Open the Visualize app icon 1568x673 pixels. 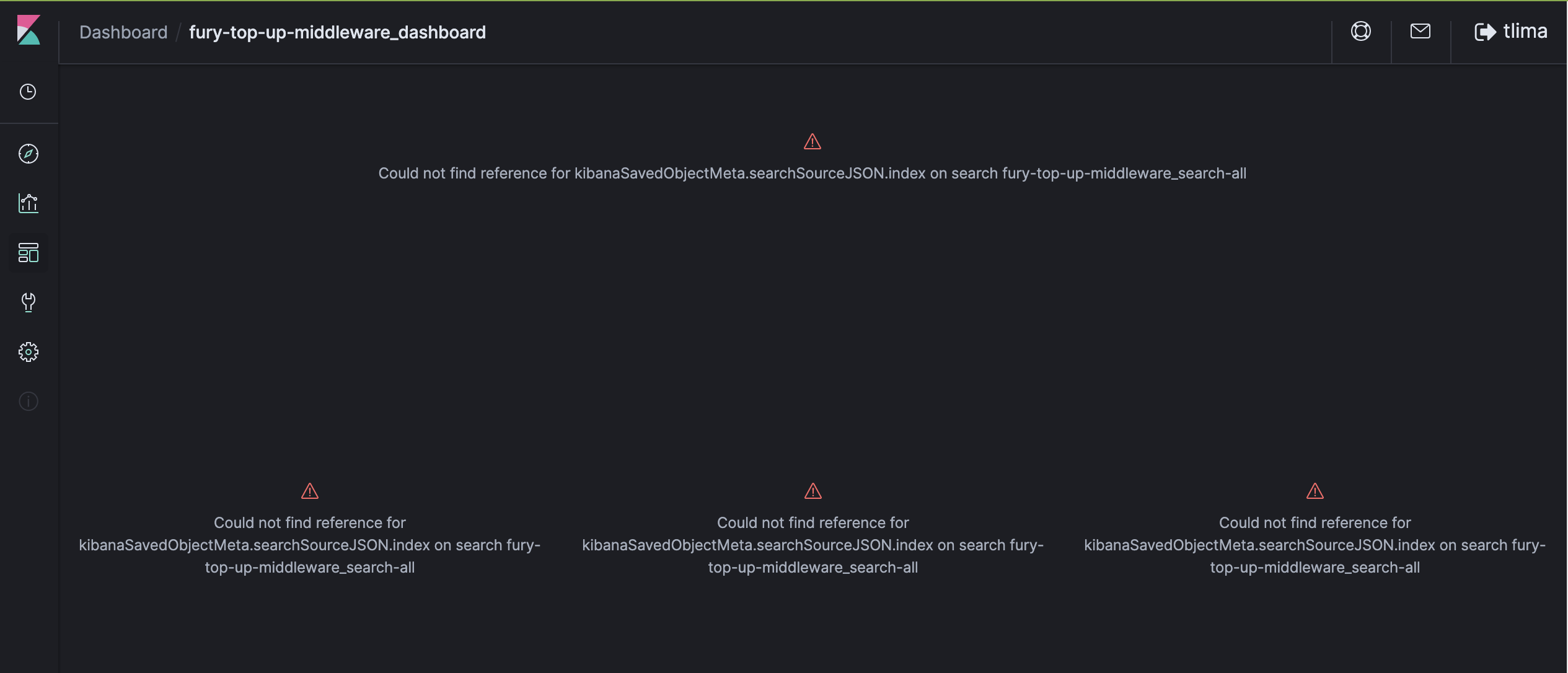click(x=29, y=203)
